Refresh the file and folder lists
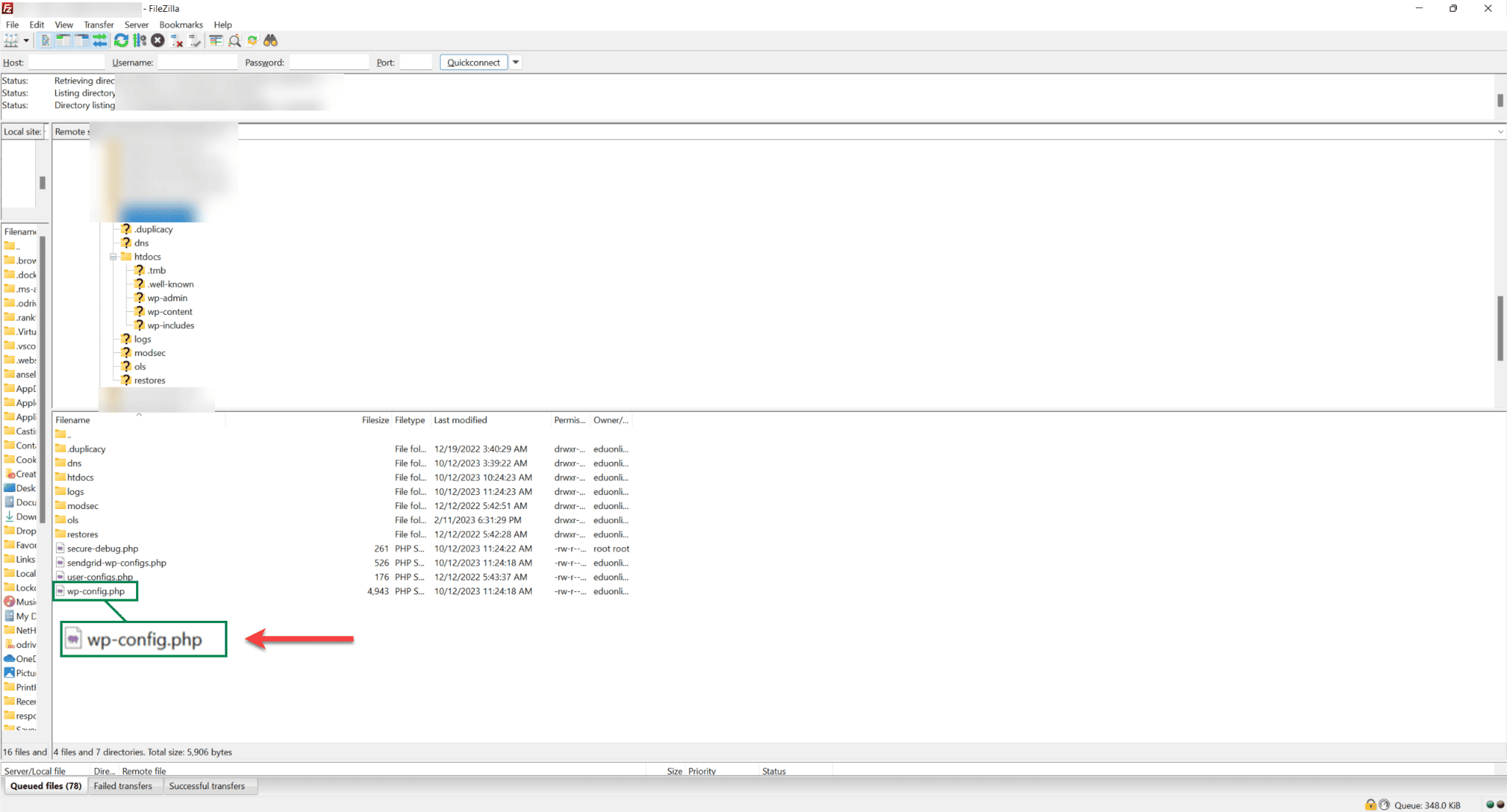 tap(121, 40)
